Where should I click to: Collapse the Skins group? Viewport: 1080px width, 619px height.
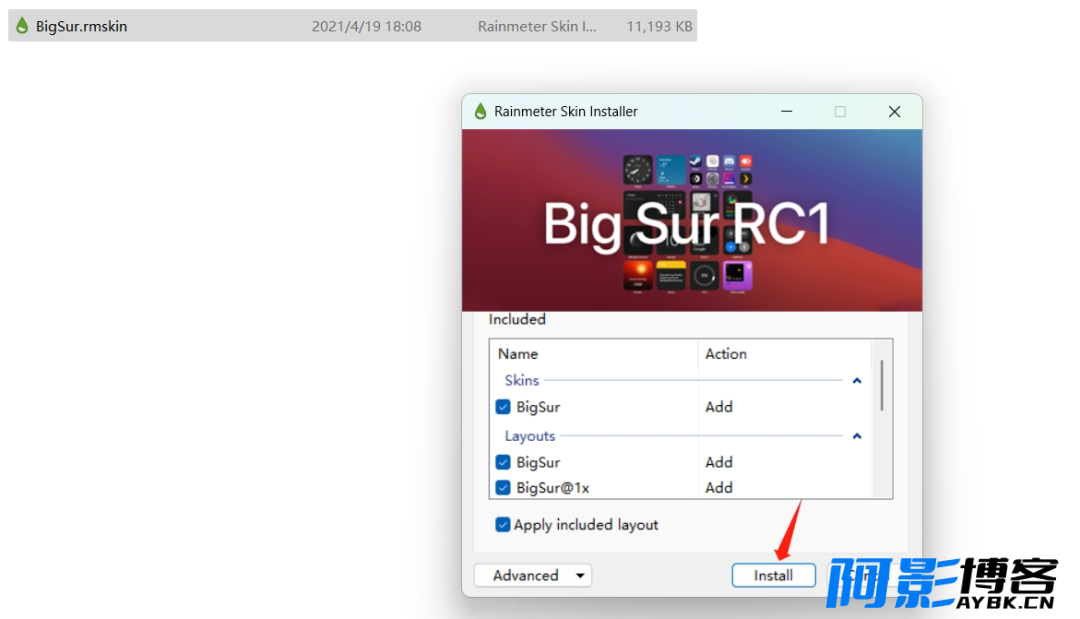(x=857, y=381)
